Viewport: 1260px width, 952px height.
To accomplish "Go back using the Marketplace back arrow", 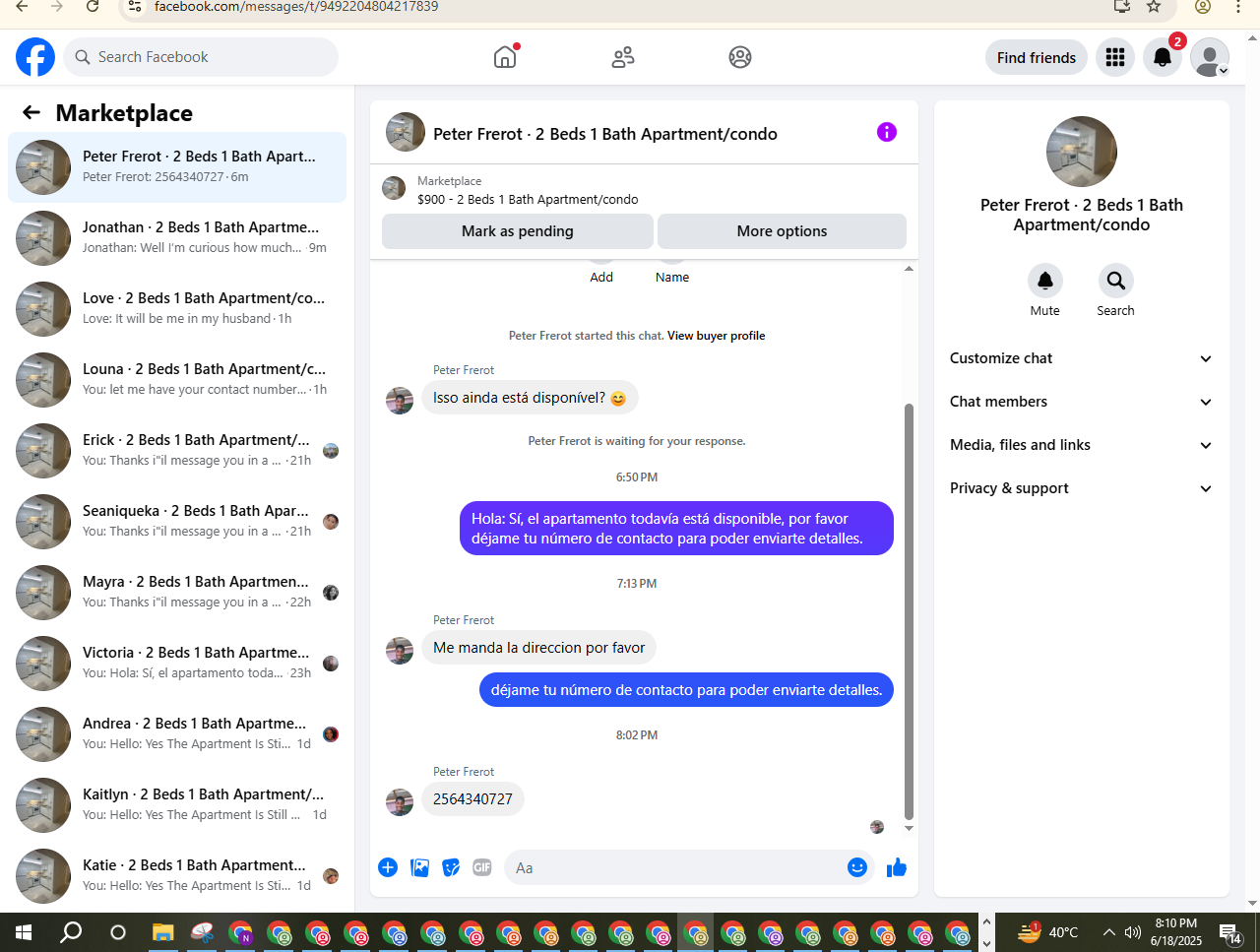I will (31, 112).
